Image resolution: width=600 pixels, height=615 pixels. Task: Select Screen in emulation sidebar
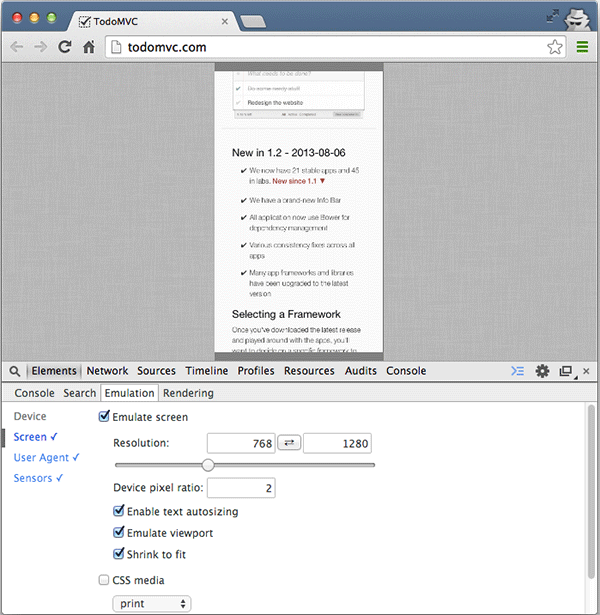35,437
